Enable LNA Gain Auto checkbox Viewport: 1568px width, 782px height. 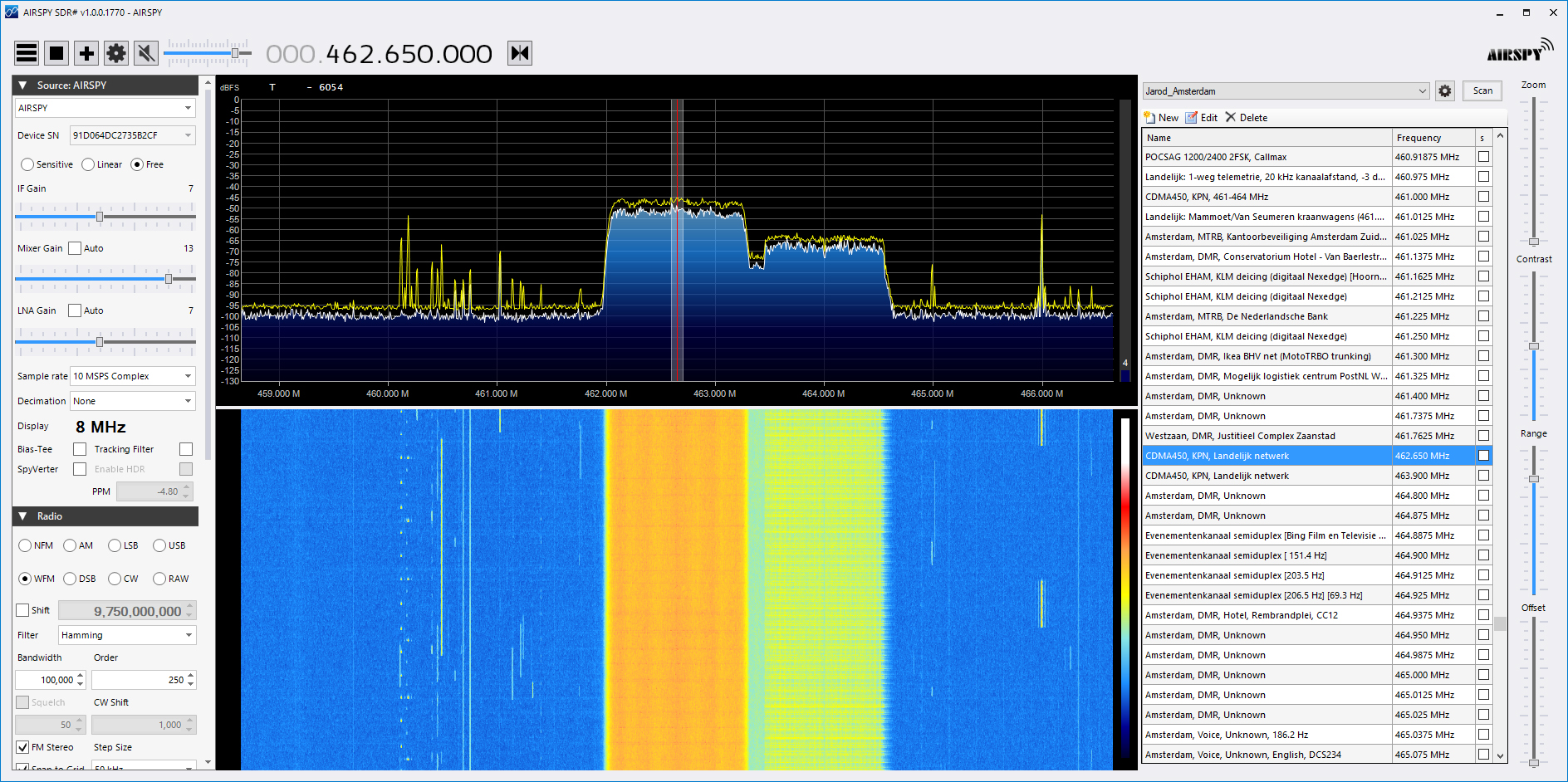(x=75, y=310)
